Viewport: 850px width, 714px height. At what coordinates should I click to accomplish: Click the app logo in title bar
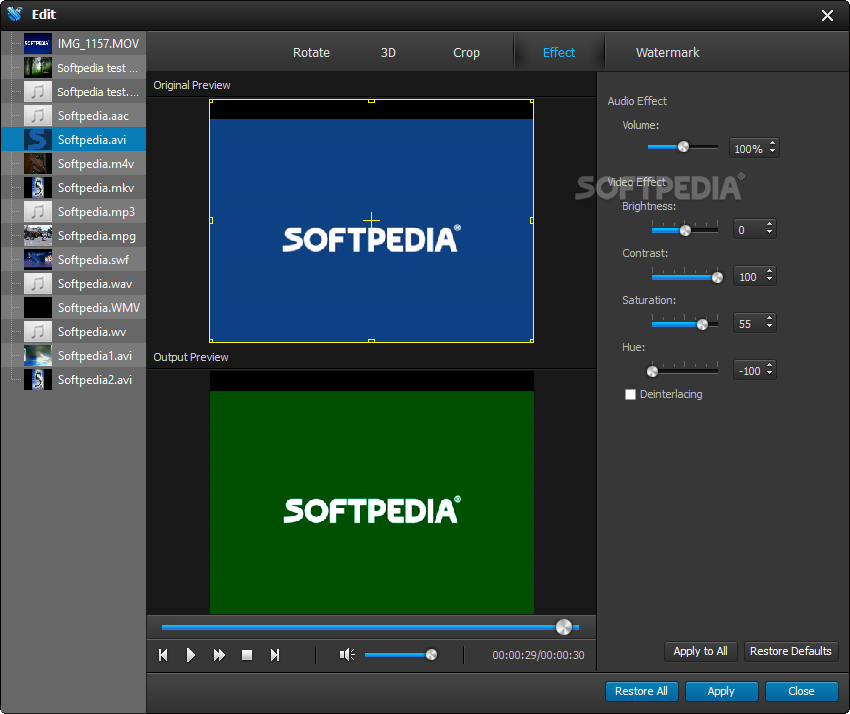pyautogui.click(x=15, y=14)
